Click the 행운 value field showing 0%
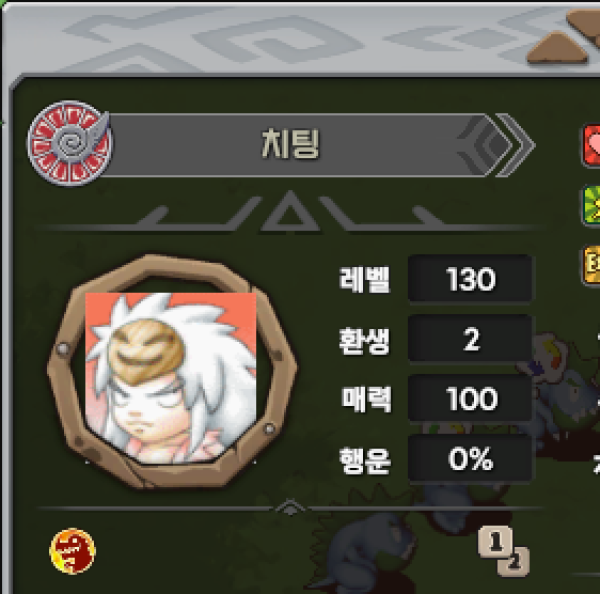600x594 pixels. click(470, 458)
